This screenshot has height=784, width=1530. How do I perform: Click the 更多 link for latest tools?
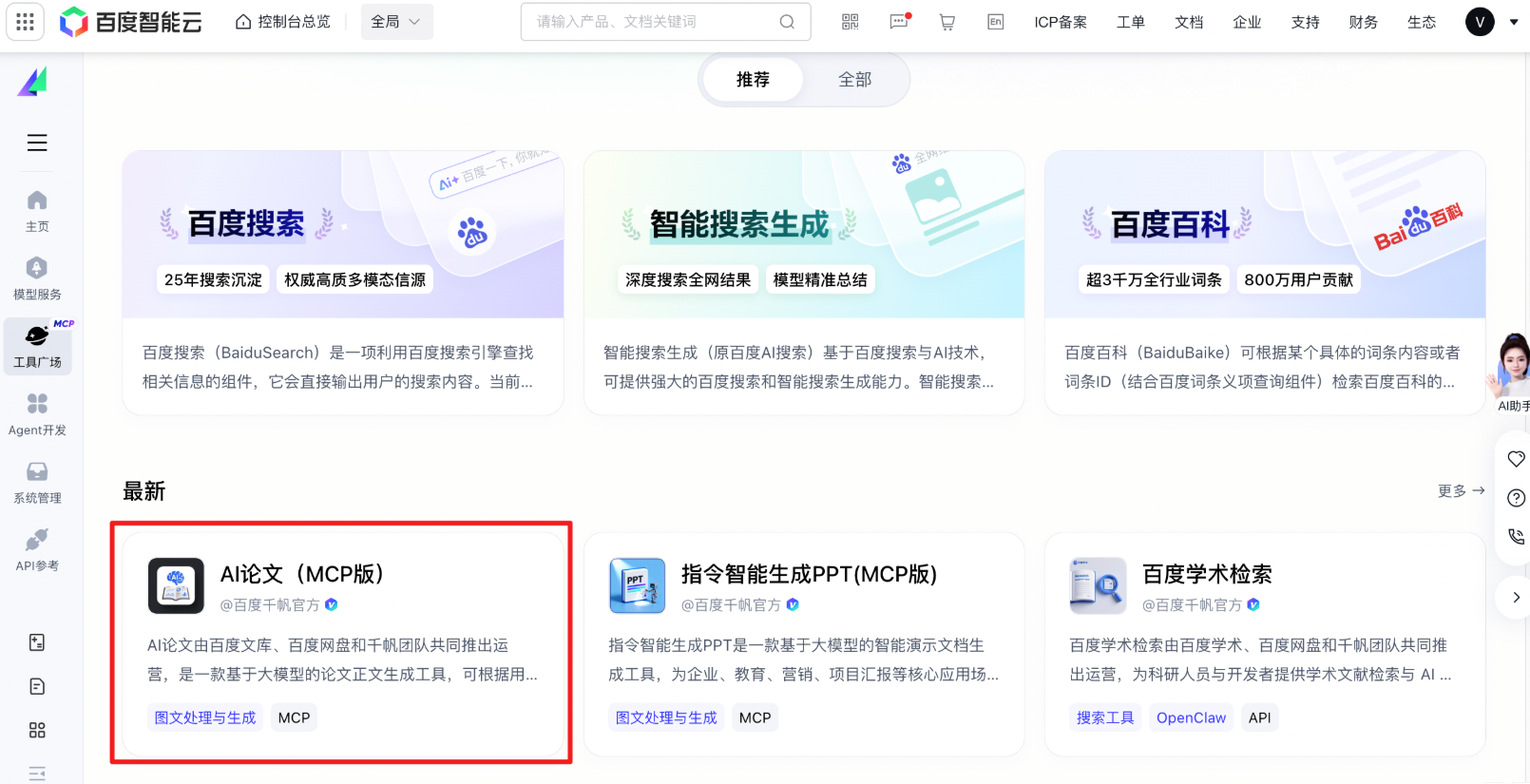[x=1461, y=490]
